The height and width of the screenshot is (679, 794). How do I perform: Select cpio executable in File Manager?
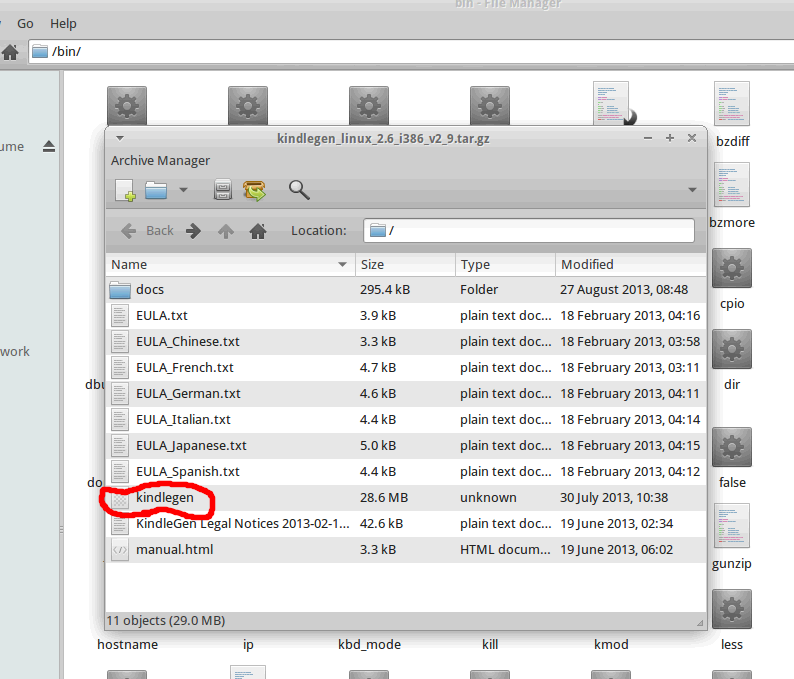click(732, 279)
